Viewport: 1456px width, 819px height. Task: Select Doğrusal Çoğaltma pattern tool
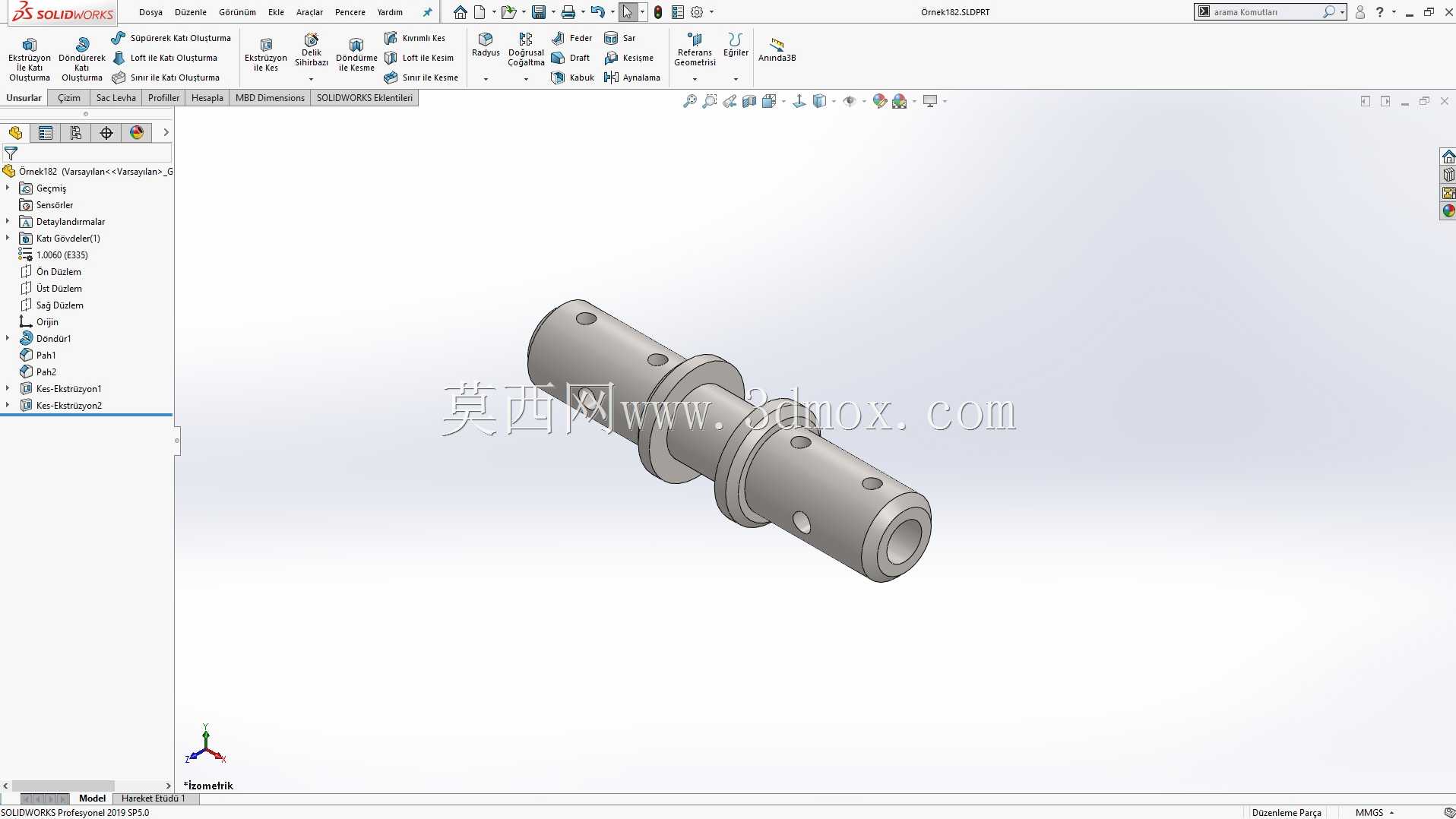coord(526,50)
